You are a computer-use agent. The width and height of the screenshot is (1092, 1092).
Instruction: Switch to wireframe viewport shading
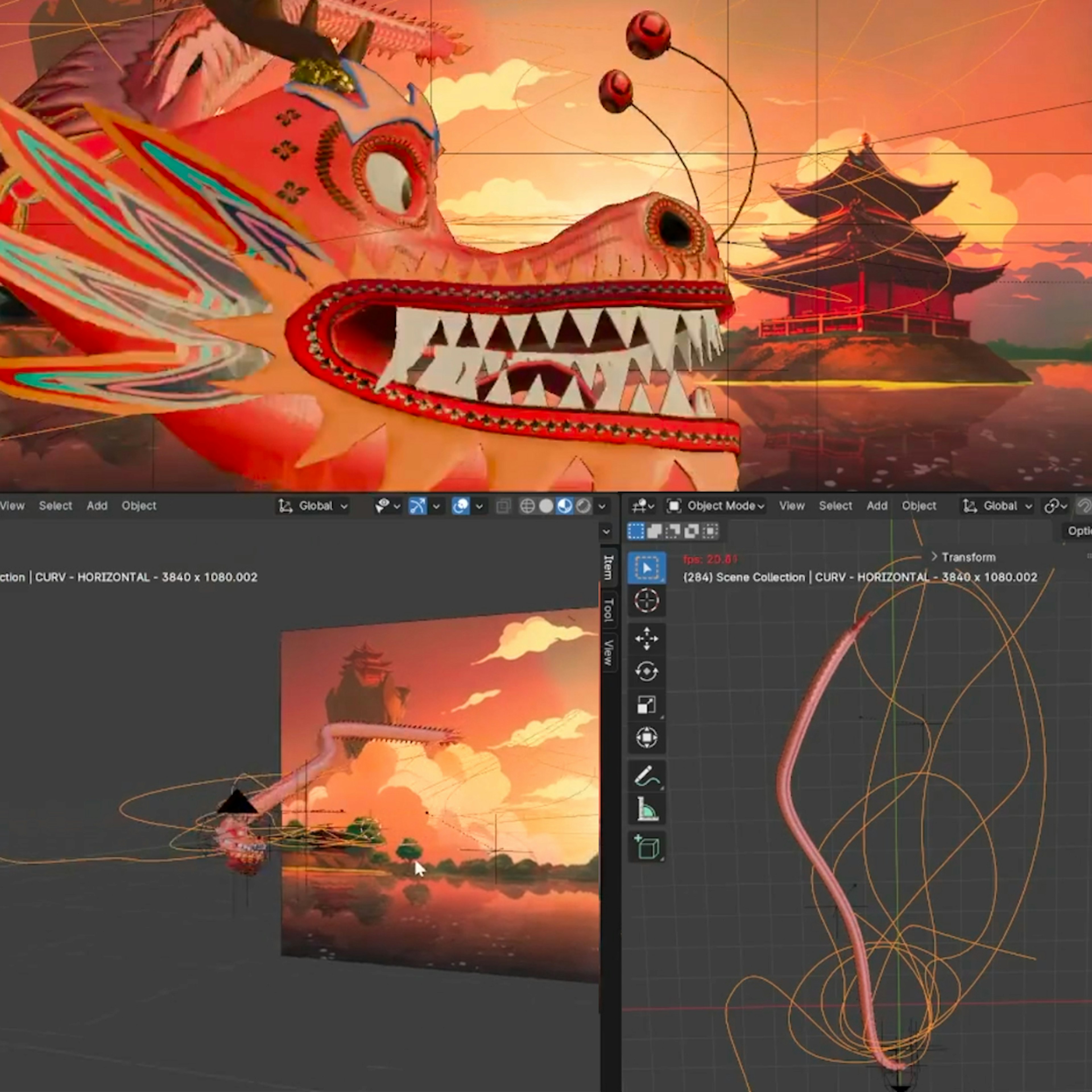(x=527, y=506)
